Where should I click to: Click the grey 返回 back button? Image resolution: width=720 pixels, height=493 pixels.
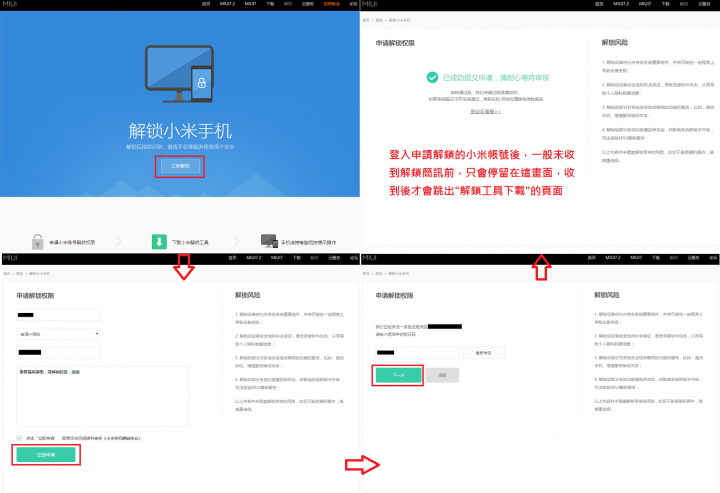(x=442, y=375)
